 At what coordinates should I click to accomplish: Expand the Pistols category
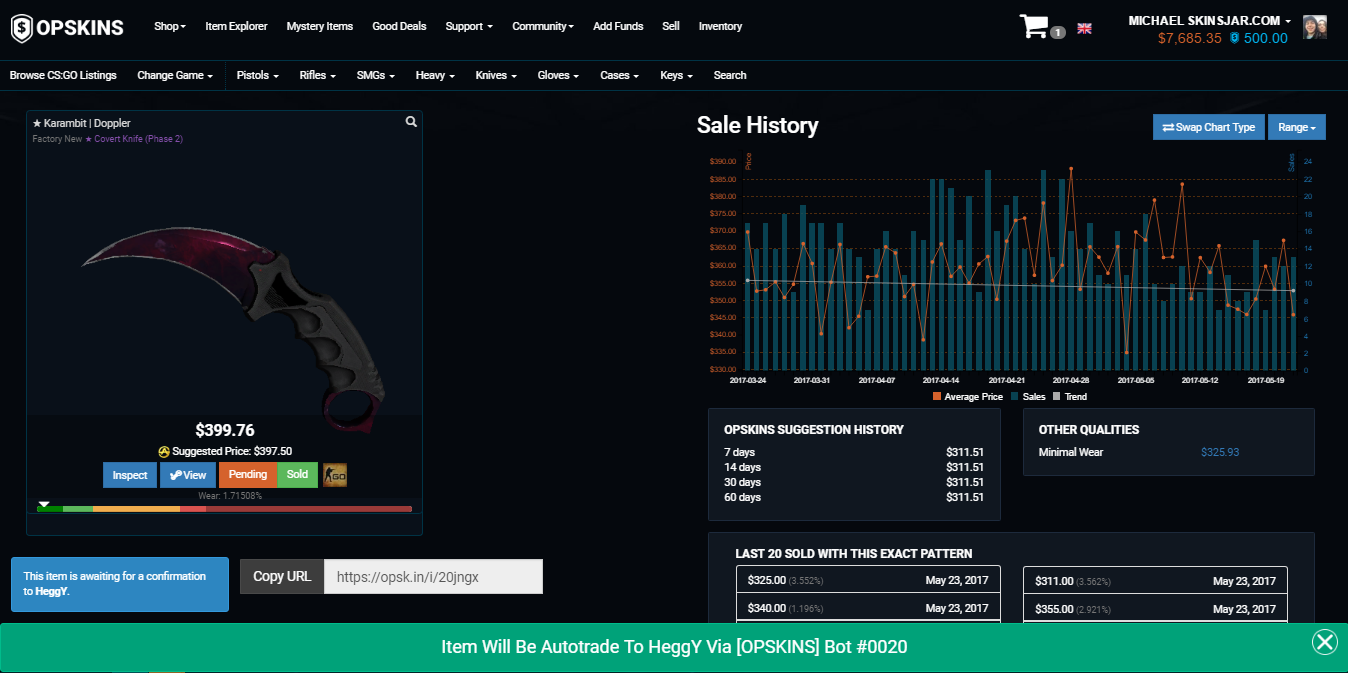[258, 75]
